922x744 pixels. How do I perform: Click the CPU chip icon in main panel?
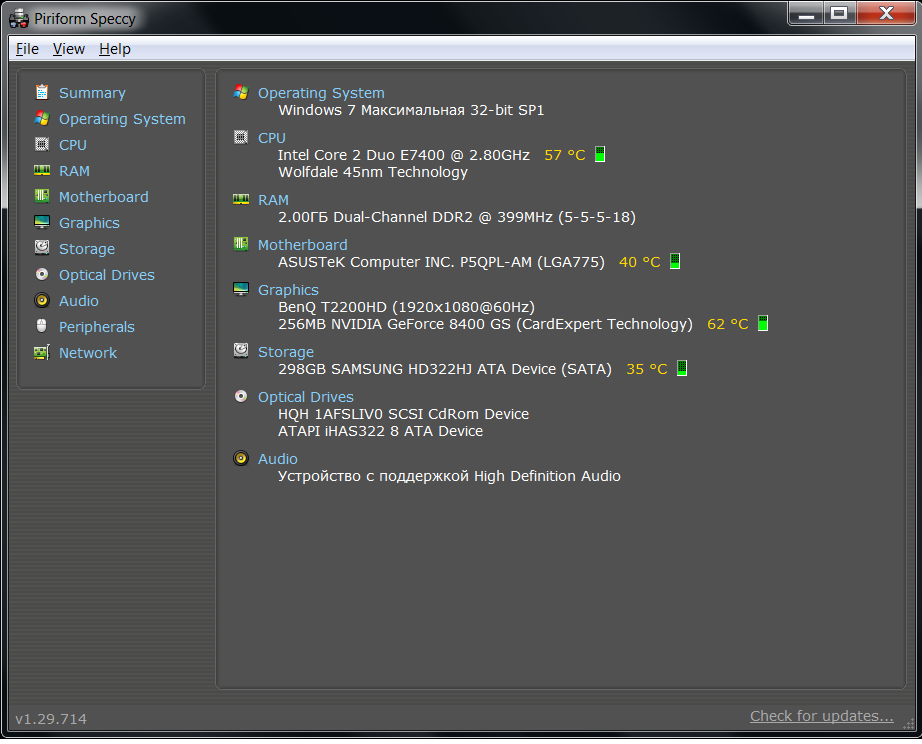tap(241, 137)
